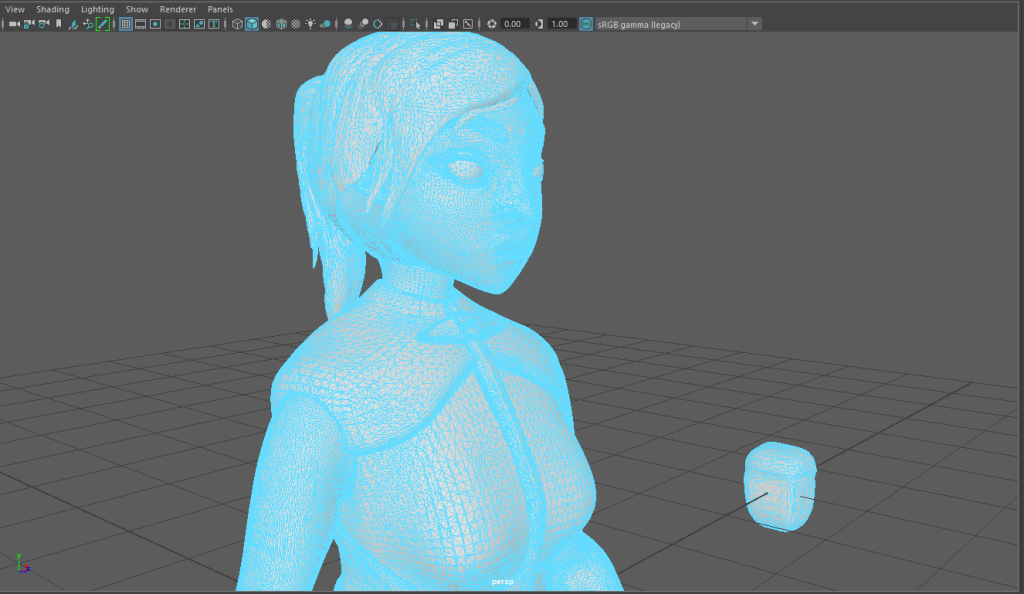This screenshot has width=1024, height=594.
Task: Click the Smooth Shade All cube icon
Action: [252, 24]
